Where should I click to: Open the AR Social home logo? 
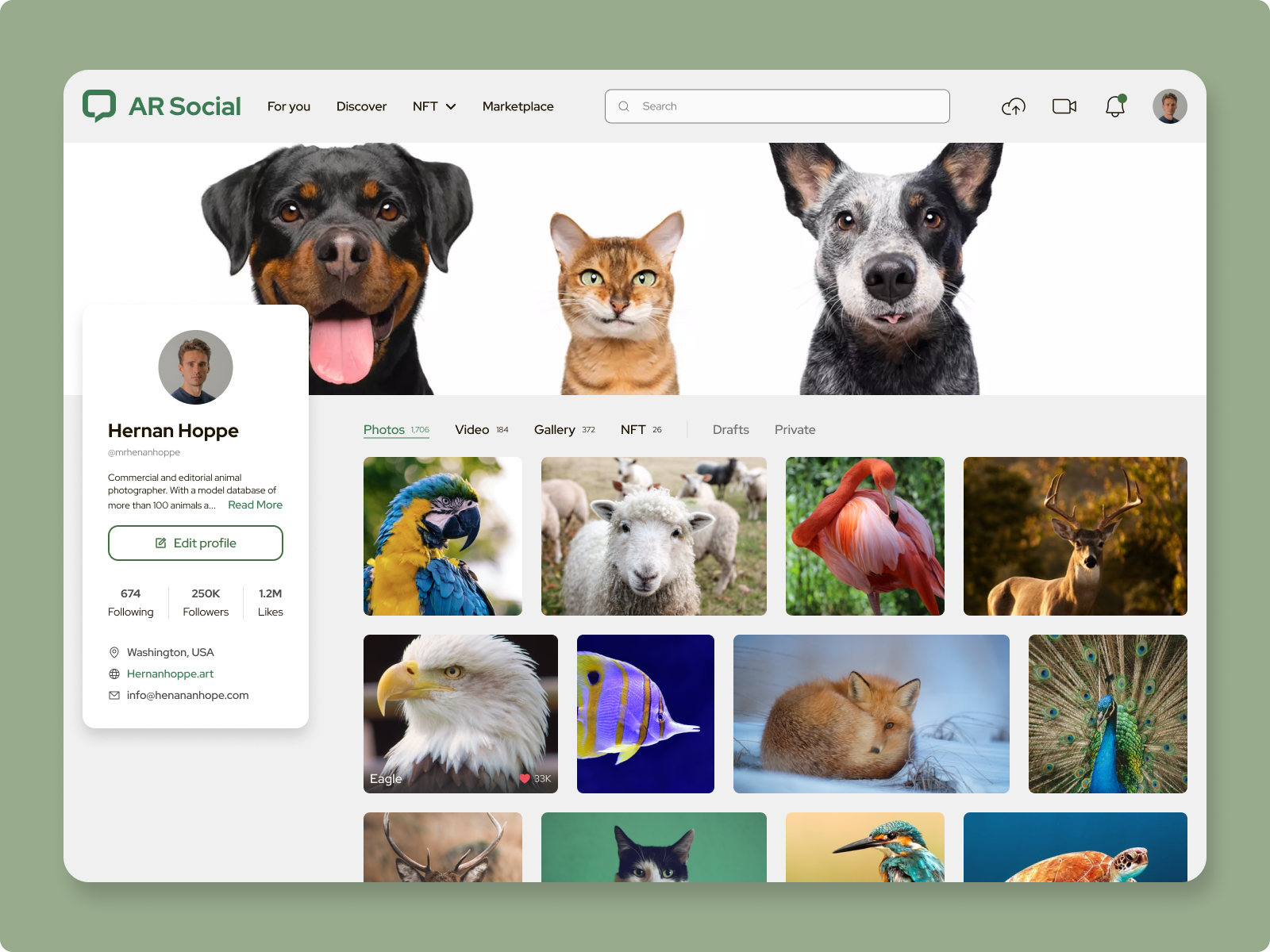coord(161,106)
